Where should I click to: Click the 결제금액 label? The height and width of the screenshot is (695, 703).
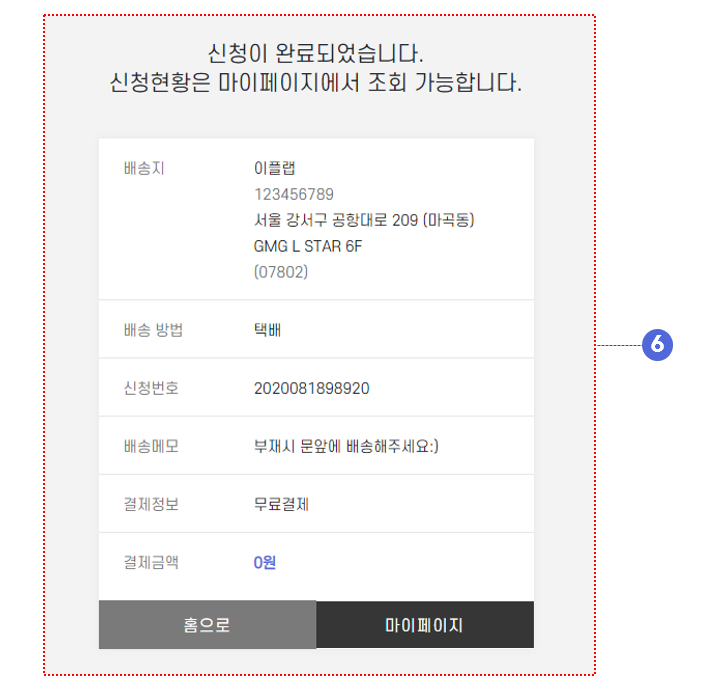coord(151,562)
